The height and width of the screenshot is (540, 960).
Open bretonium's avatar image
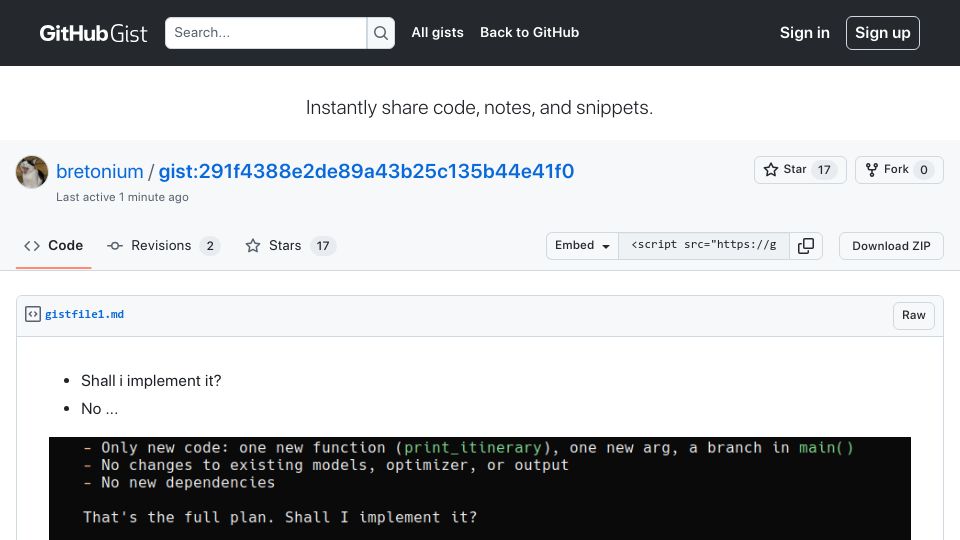coord(32,172)
